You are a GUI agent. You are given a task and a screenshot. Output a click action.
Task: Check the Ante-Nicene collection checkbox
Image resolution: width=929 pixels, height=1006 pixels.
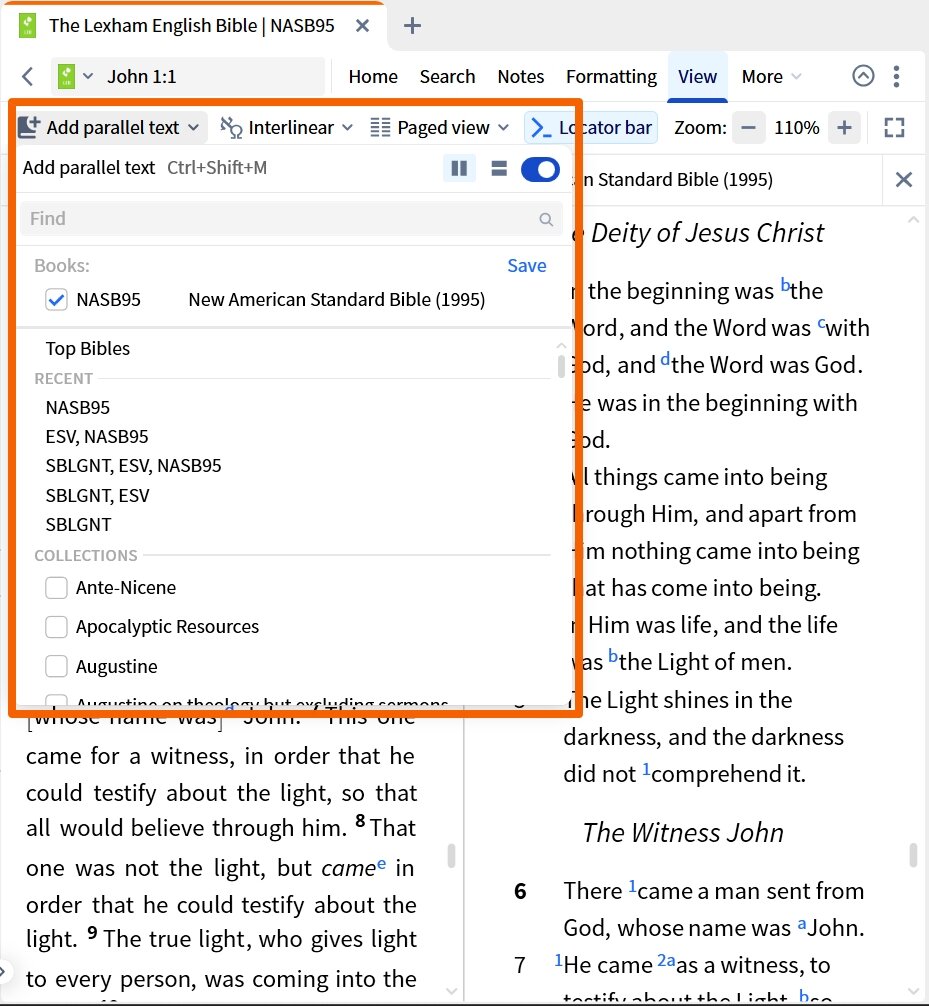[x=56, y=588]
